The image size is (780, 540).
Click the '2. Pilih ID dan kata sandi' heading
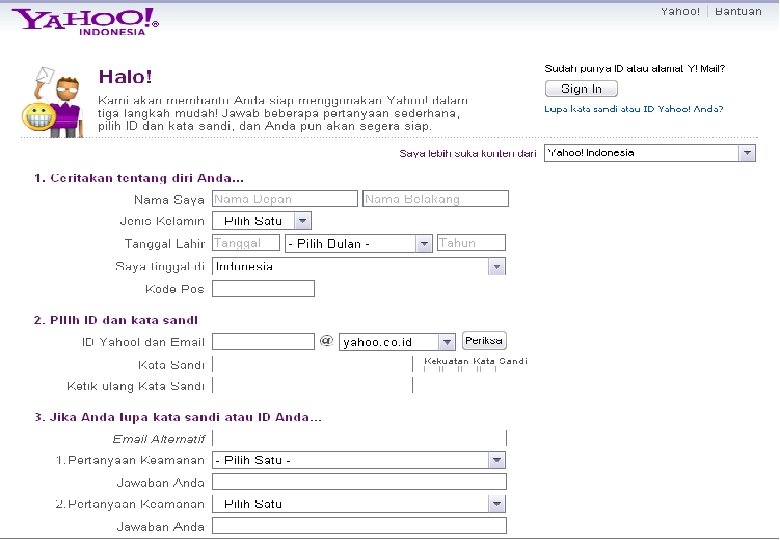[x=116, y=320]
